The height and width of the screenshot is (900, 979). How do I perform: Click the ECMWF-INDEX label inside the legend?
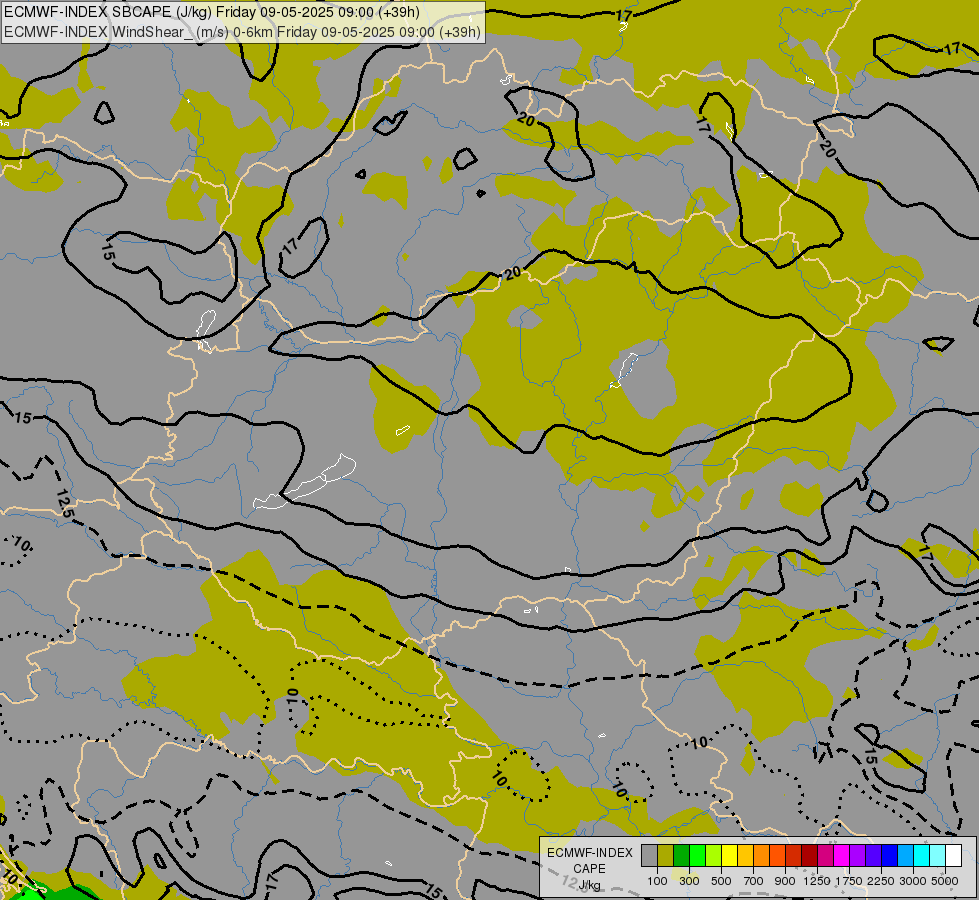click(x=590, y=853)
